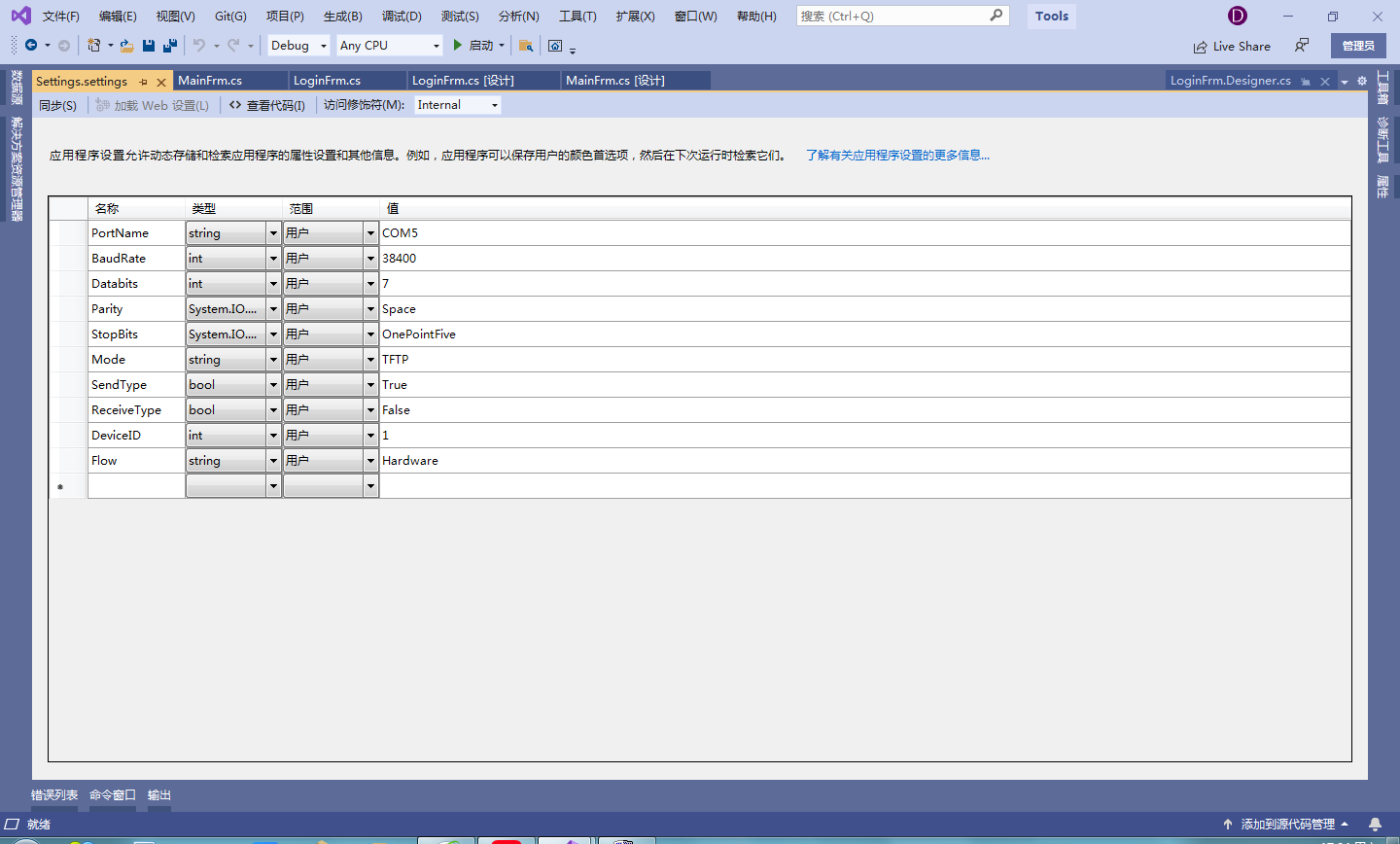Click the Visual Studio logo icon
Screen dimensions: 1400x844
(20, 16)
